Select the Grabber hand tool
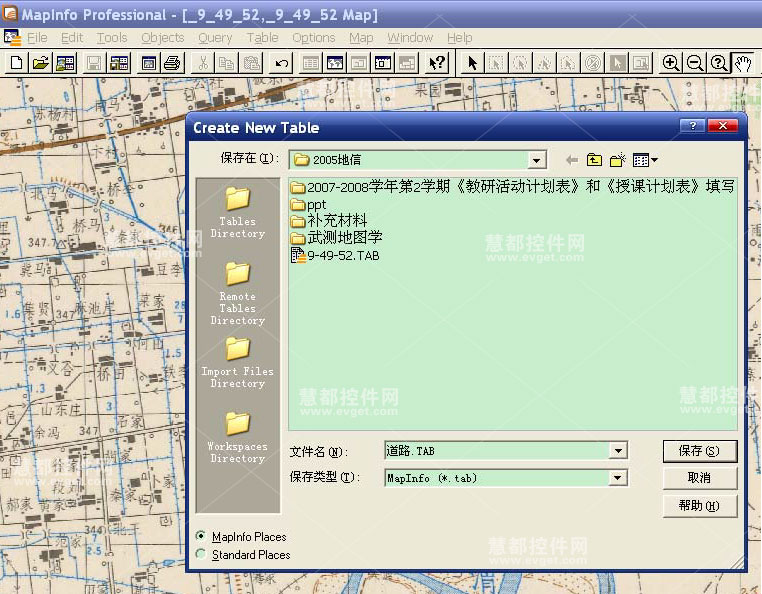Image resolution: width=762 pixels, height=594 pixels. click(x=743, y=63)
